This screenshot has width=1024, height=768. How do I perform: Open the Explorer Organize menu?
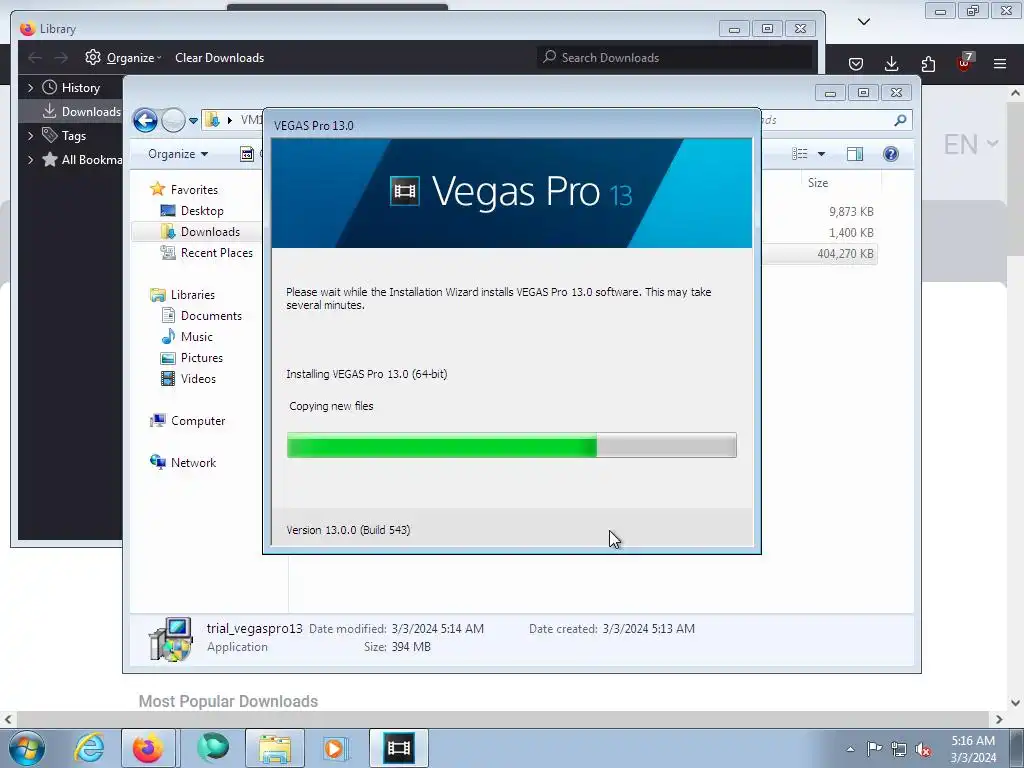point(178,154)
